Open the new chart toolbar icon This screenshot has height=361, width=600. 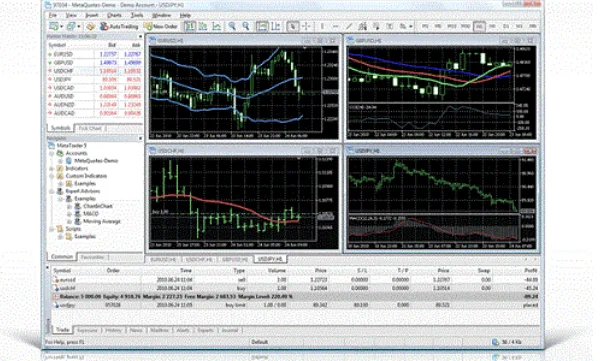(x=54, y=26)
